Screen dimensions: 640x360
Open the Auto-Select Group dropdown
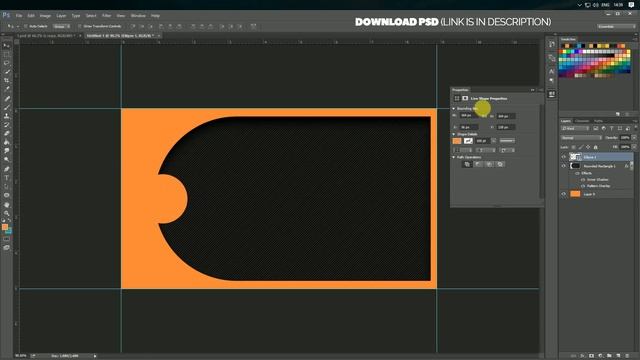[x=62, y=26]
